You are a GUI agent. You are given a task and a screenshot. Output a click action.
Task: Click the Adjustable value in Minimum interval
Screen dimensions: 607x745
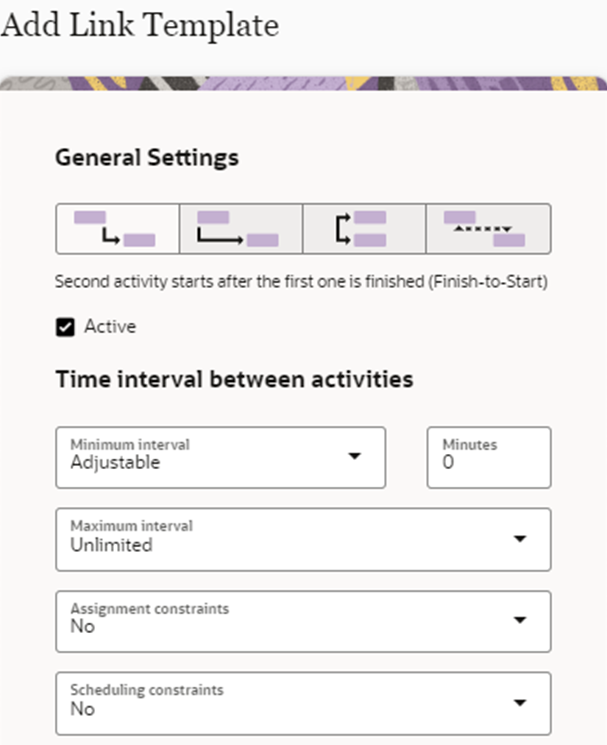point(115,463)
